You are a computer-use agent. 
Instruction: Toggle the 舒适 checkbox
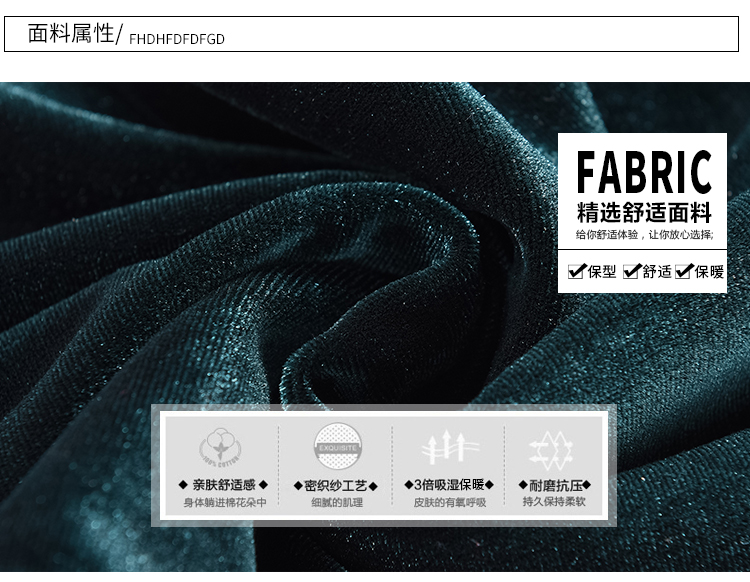[631, 271]
